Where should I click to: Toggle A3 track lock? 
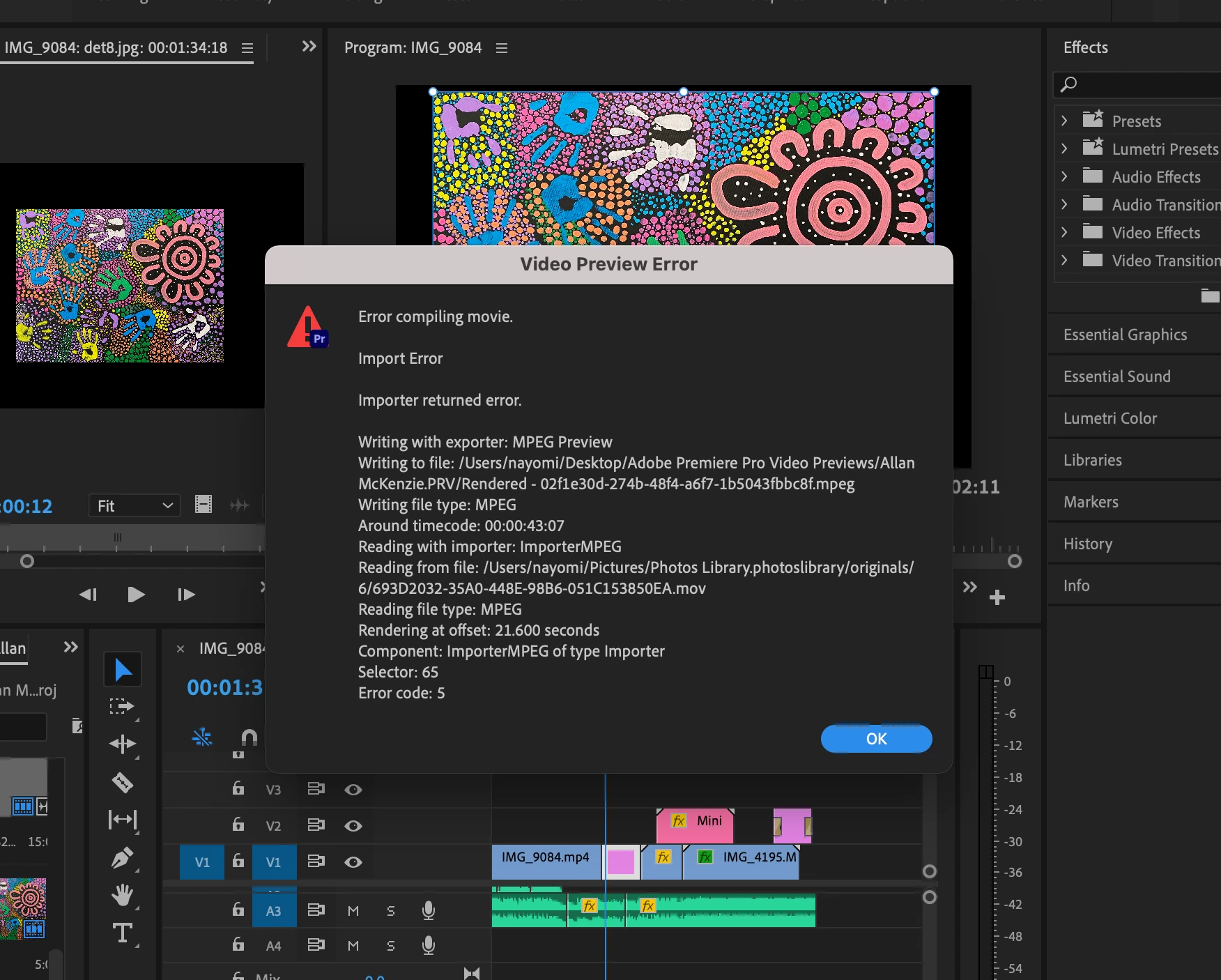point(238,910)
